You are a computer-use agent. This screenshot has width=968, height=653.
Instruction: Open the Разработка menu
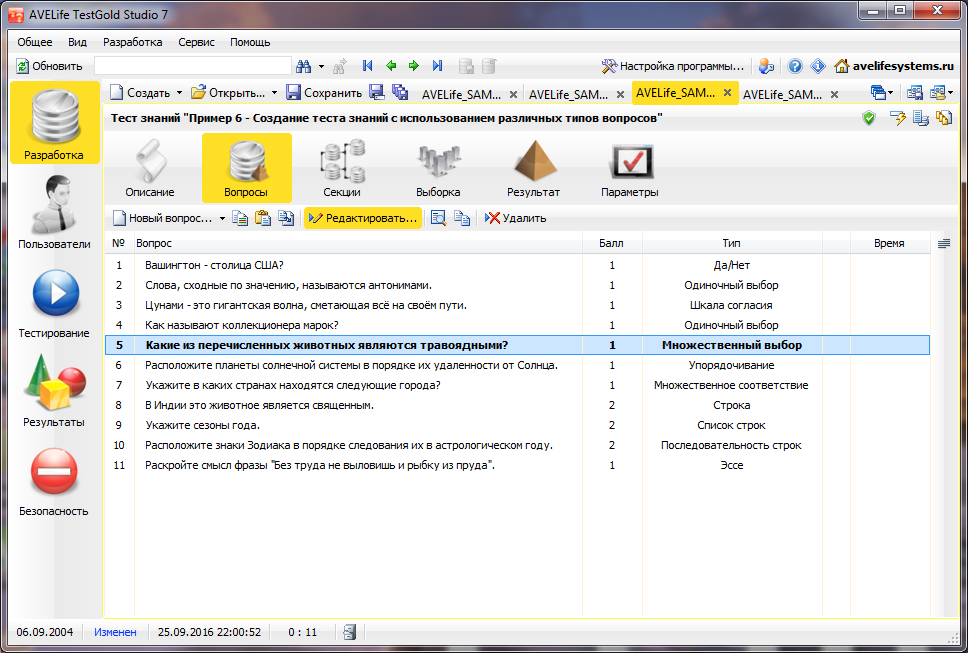132,42
